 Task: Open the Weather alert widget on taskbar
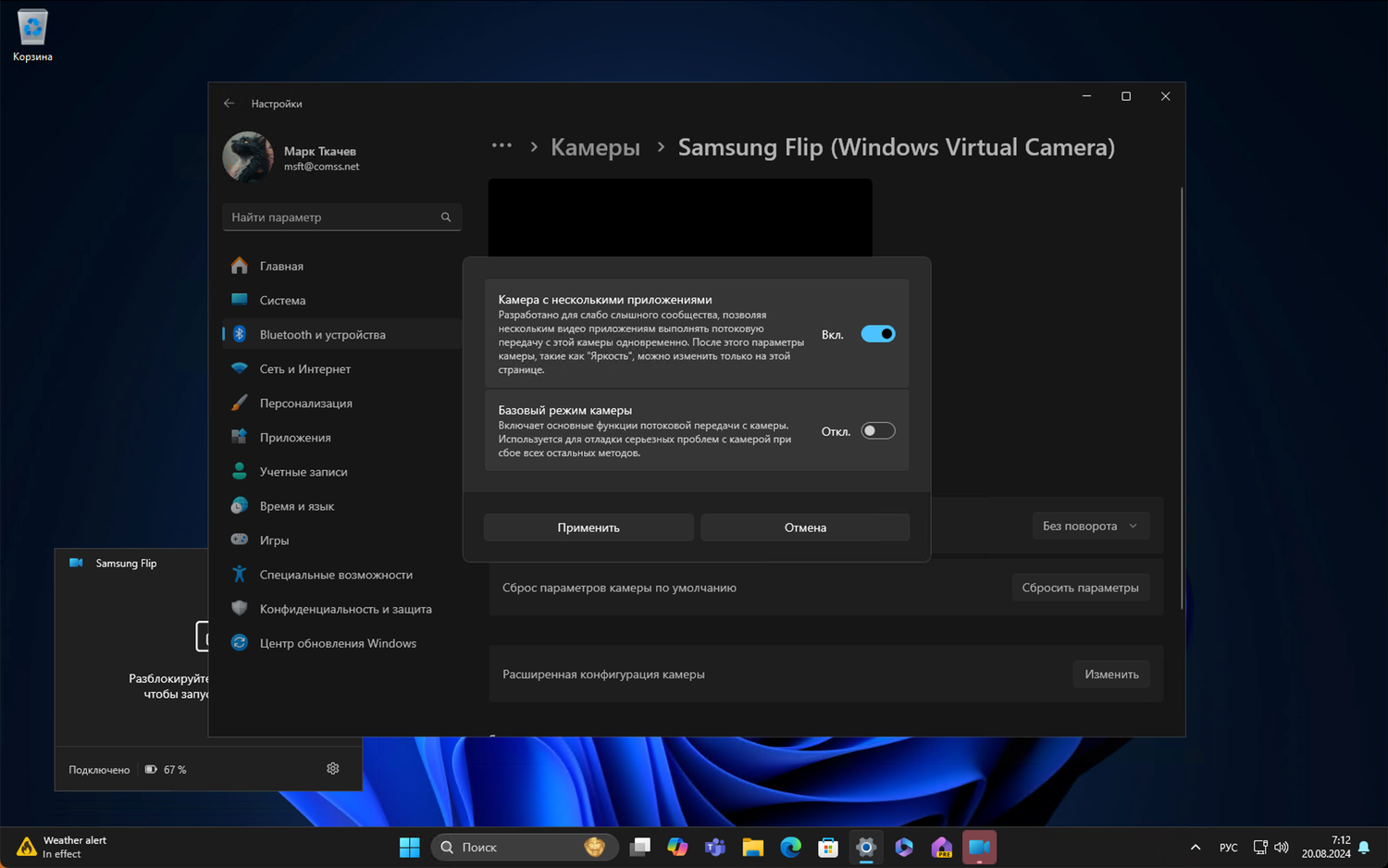click(61, 847)
